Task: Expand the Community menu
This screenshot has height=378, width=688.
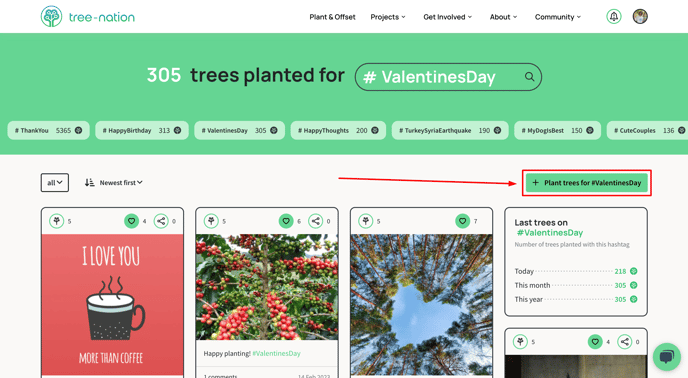Action: [558, 17]
